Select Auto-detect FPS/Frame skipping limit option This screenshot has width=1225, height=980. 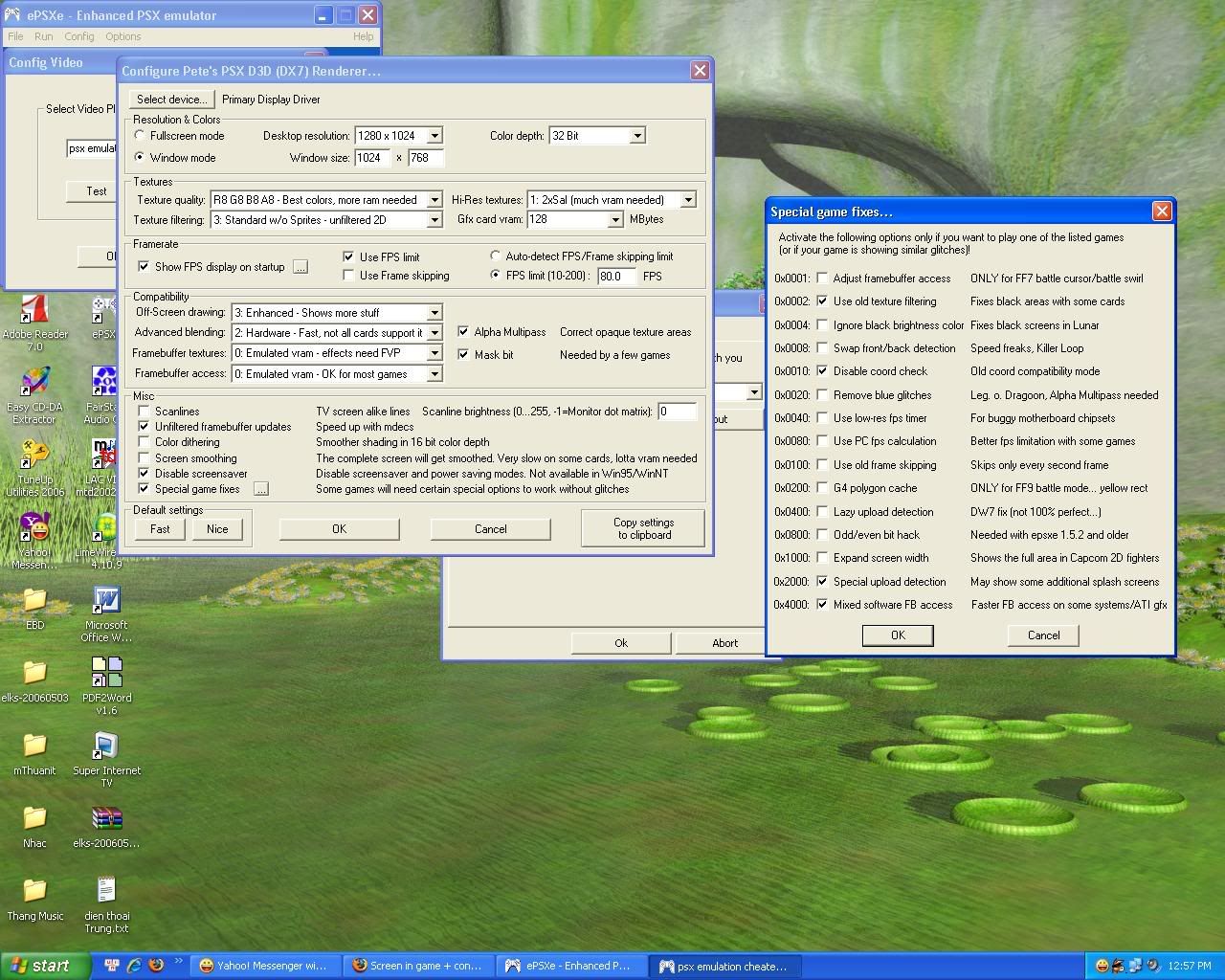[495, 256]
